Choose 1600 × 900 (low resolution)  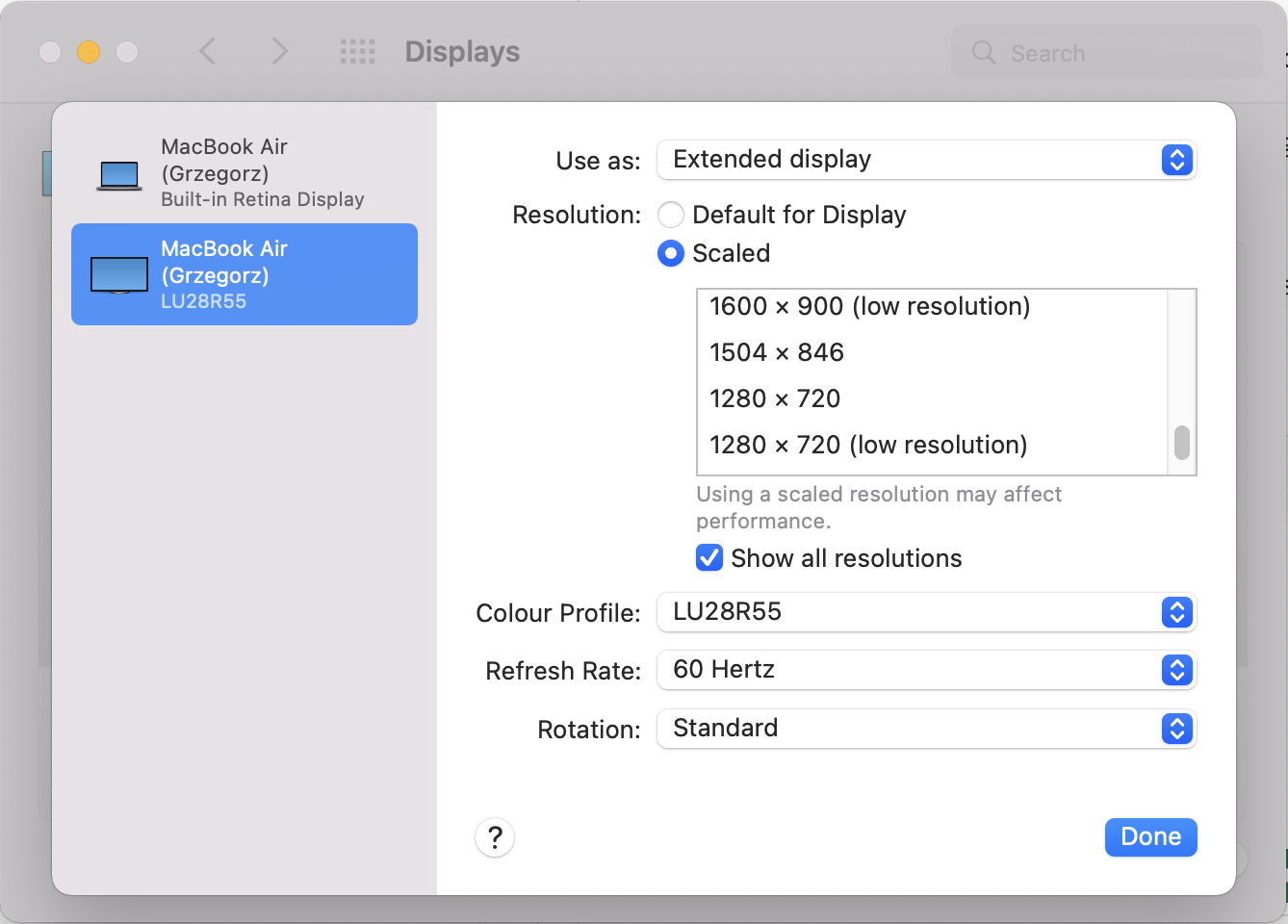[x=932, y=306]
